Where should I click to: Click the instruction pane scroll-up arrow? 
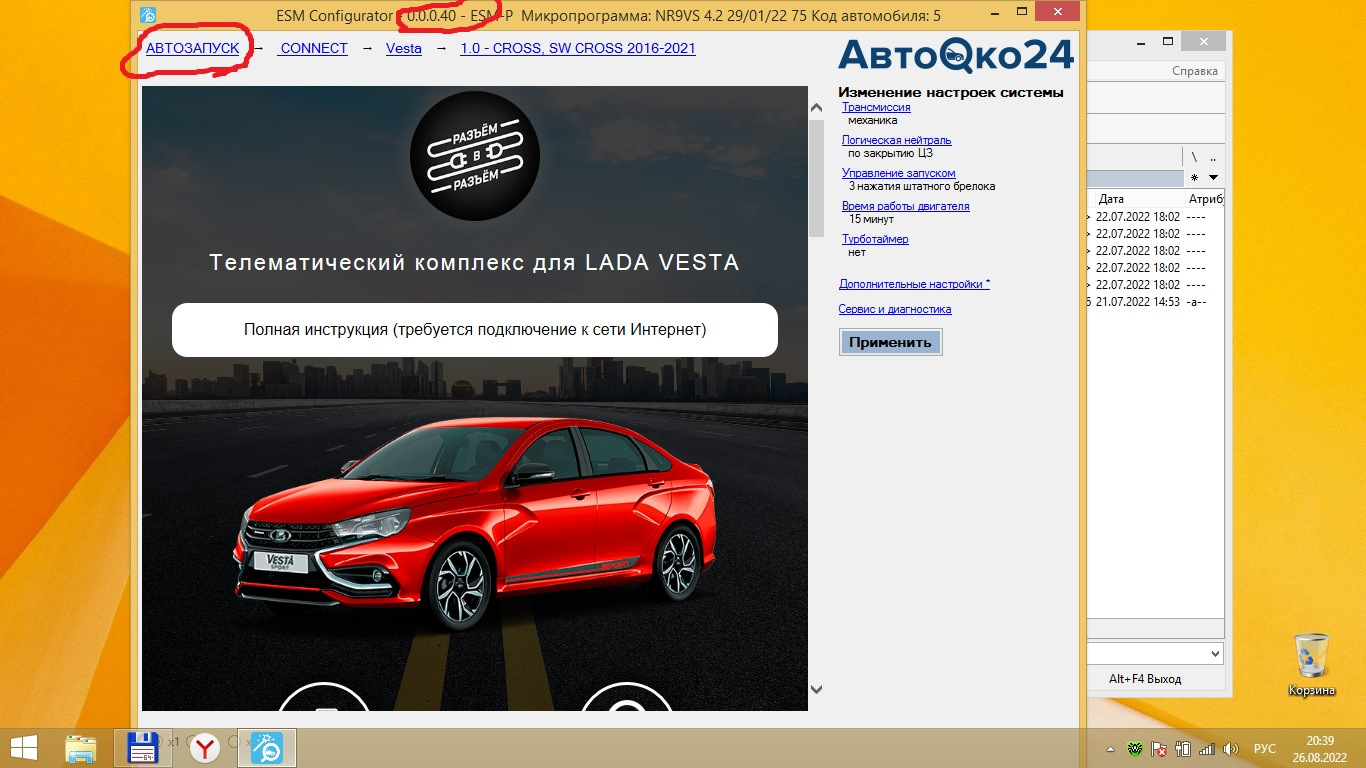[815, 107]
